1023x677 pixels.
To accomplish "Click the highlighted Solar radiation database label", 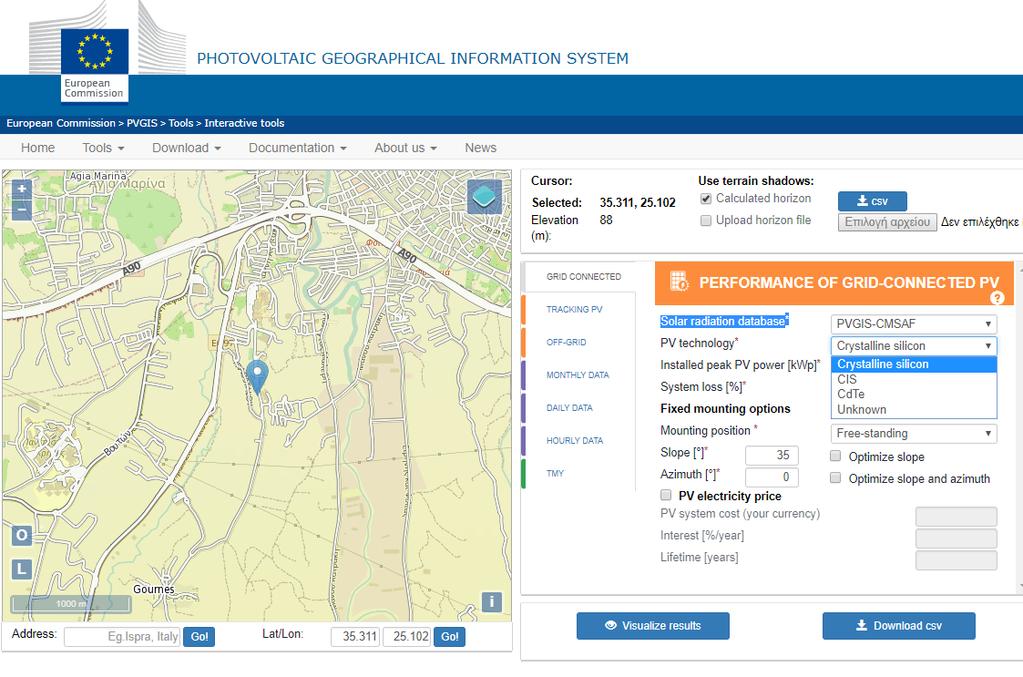I will pos(724,321).
